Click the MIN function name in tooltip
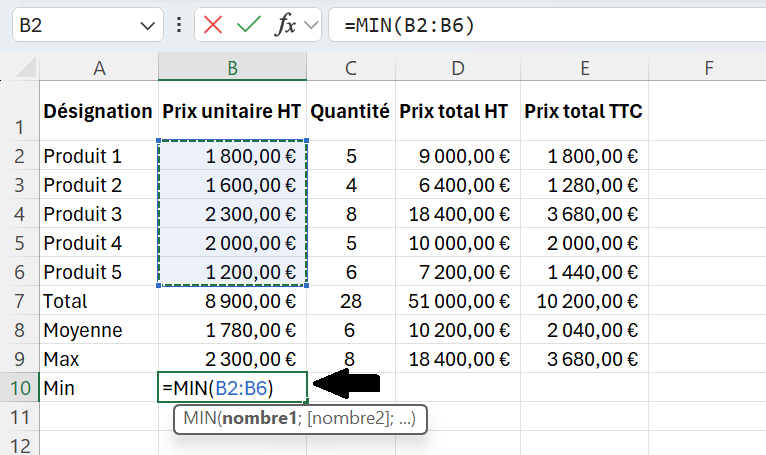Screen dimensions: 766x455 (200, 418)
